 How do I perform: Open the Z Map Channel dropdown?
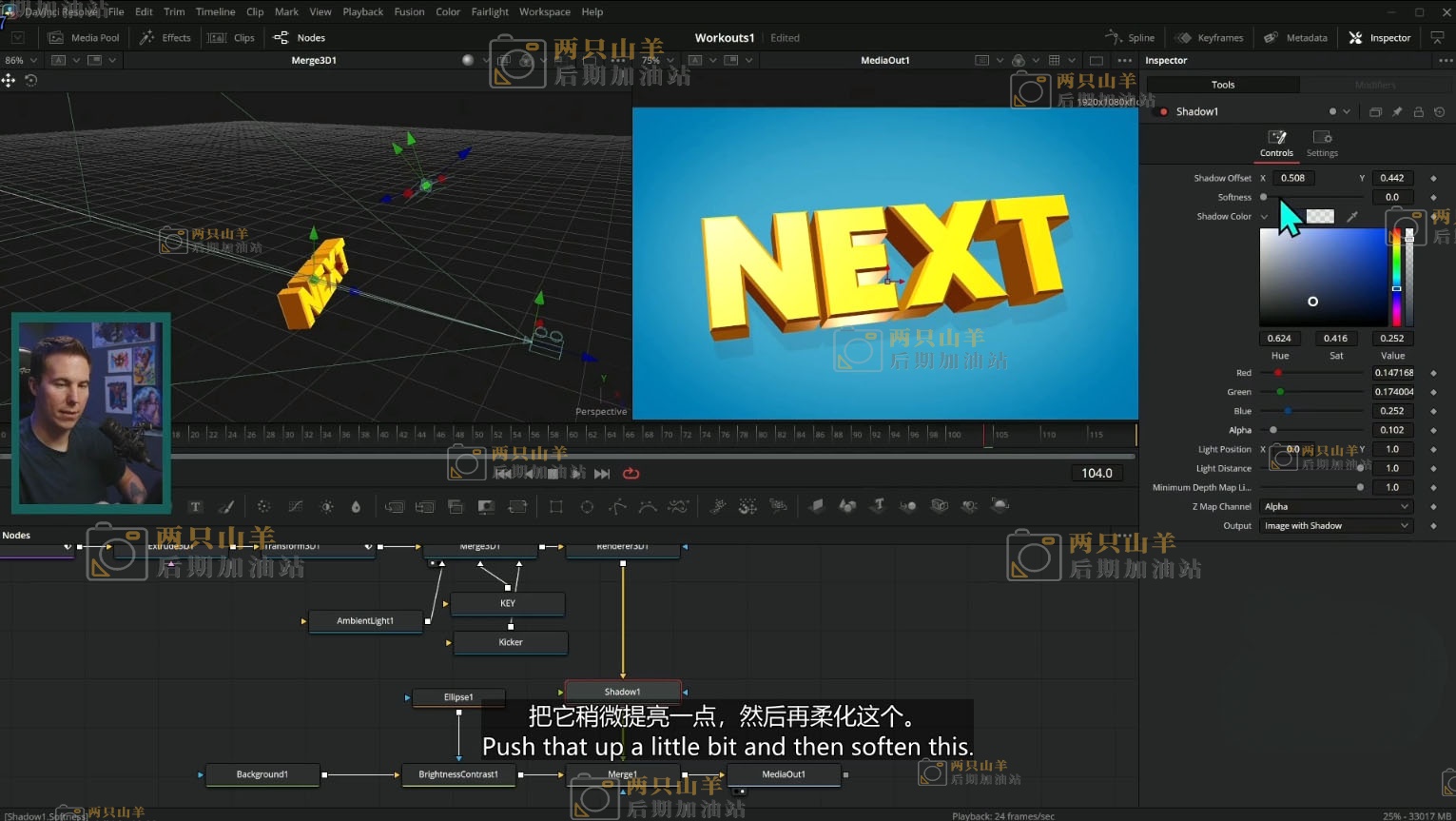click(x=1335, y=507)
